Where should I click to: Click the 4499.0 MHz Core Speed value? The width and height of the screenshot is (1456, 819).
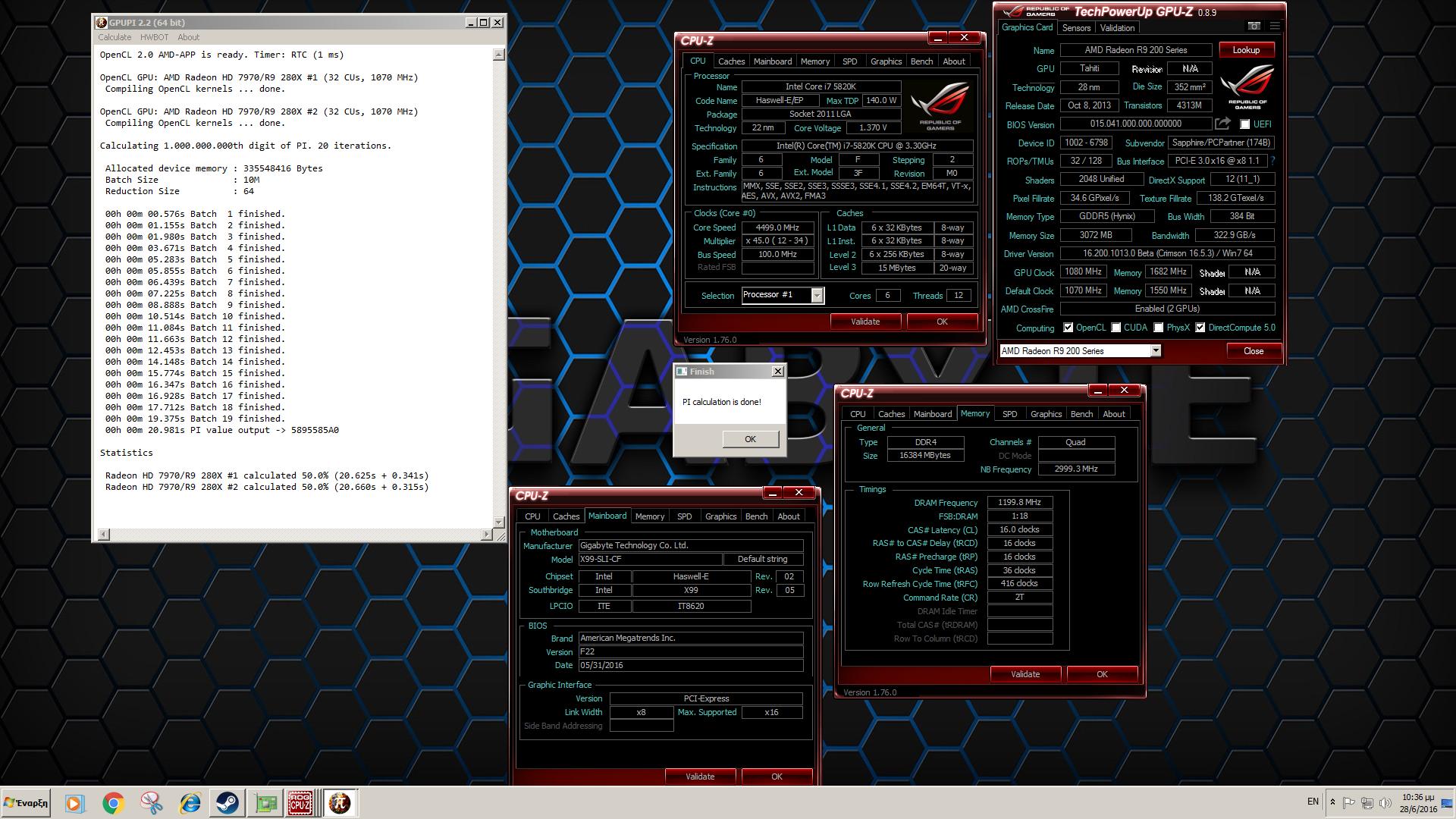click(x=777, y=227)
